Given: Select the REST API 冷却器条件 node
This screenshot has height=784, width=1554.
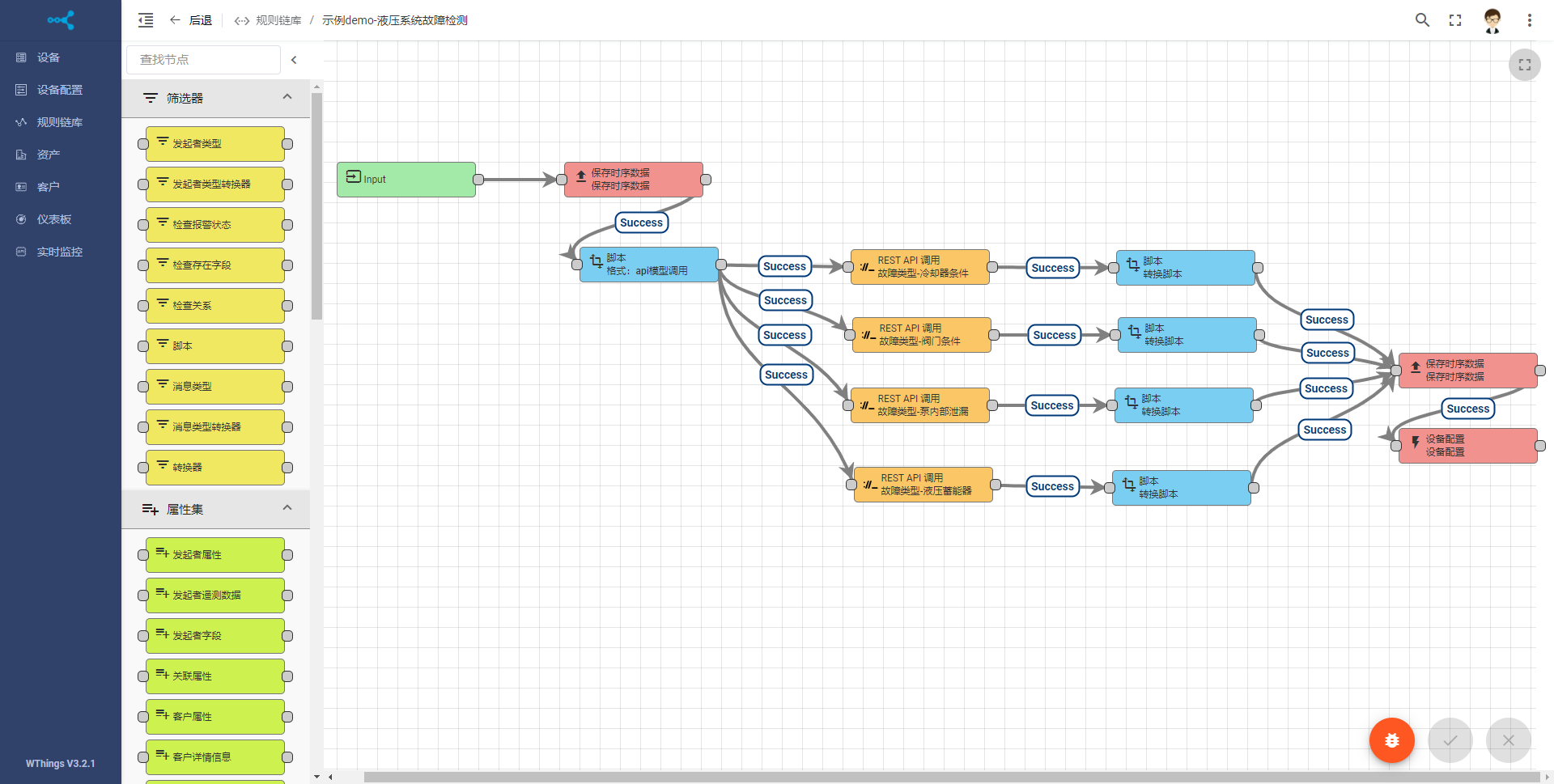Looking at the screenshot, I should (920, 267).
